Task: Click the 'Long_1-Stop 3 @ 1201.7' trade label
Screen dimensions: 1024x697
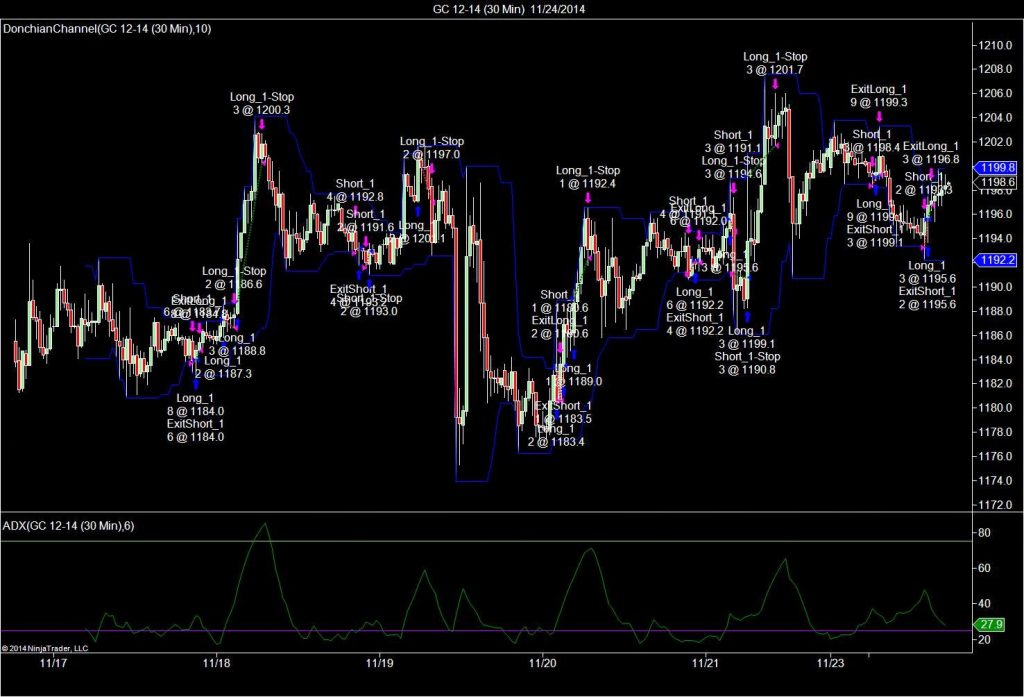Action: pyautogui.click(x=775, y=63)
